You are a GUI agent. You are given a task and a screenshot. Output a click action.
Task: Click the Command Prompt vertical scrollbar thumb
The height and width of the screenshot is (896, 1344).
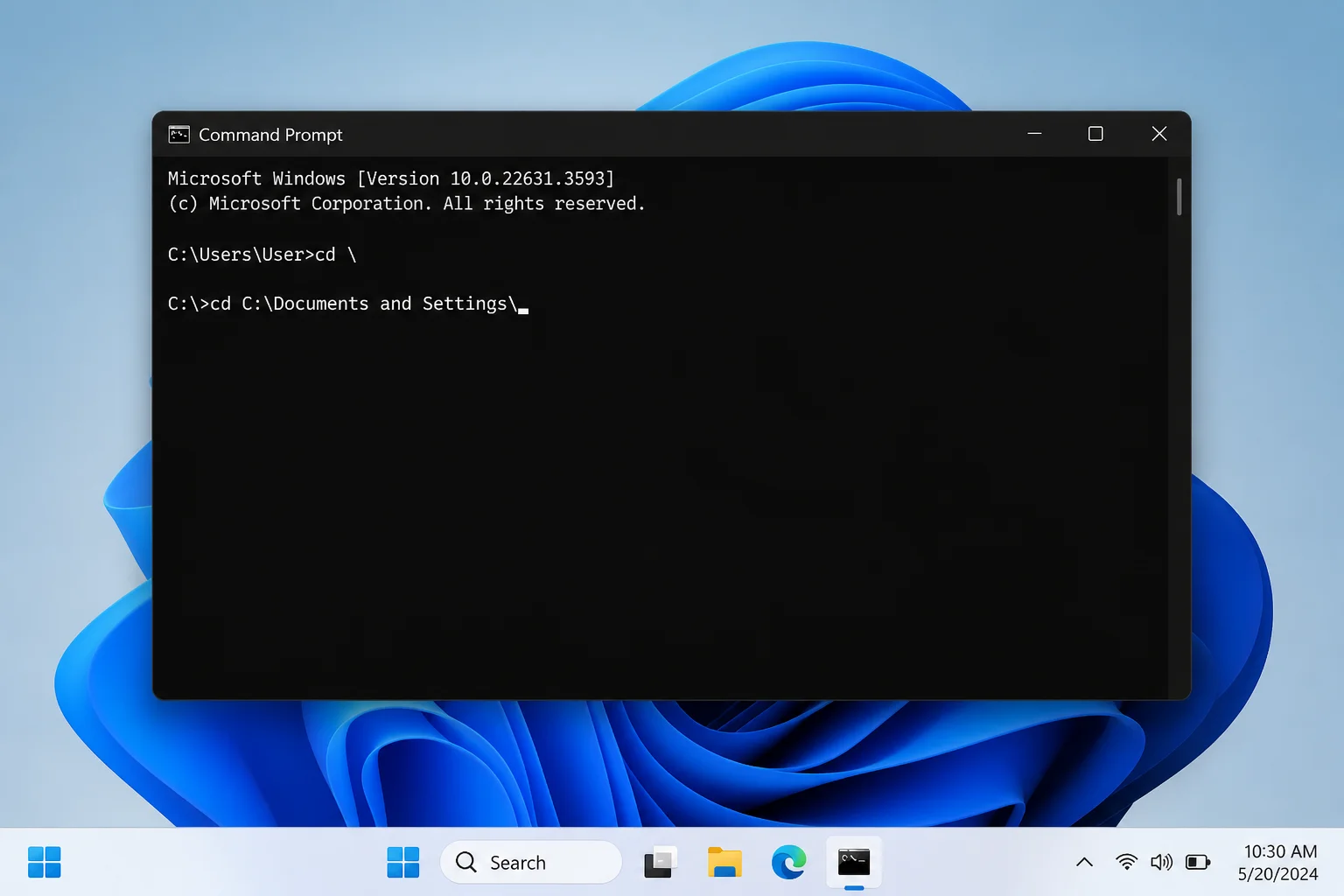[x=1179, y=197]
